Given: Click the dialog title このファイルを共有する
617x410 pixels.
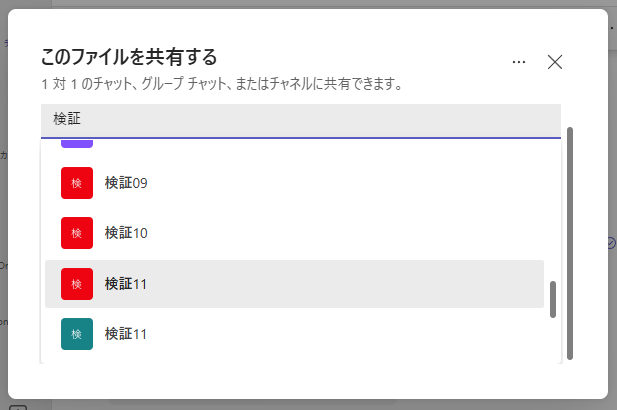Looking at the screenshot, I should 129,57.
